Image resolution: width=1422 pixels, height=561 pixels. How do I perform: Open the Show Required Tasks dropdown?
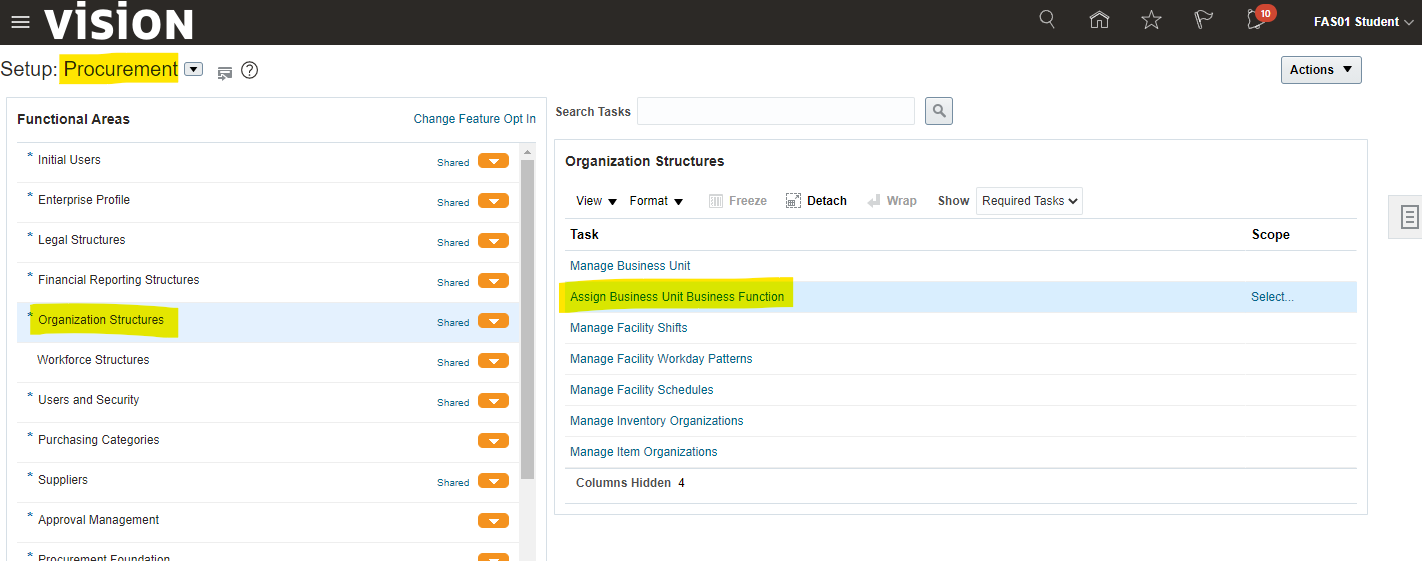(1029, 201)
